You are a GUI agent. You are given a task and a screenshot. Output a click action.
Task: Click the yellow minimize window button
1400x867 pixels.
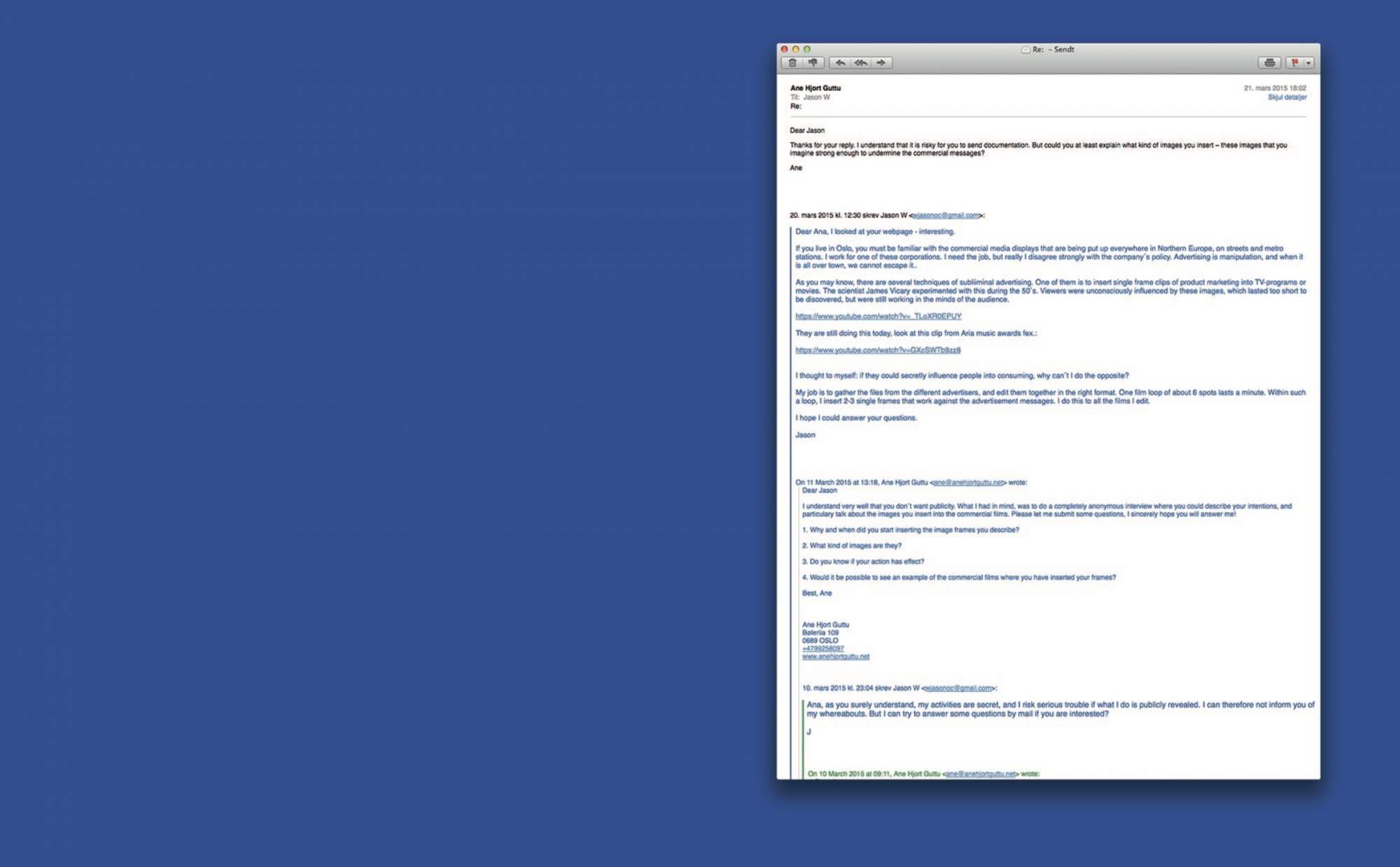click(795, 50)
